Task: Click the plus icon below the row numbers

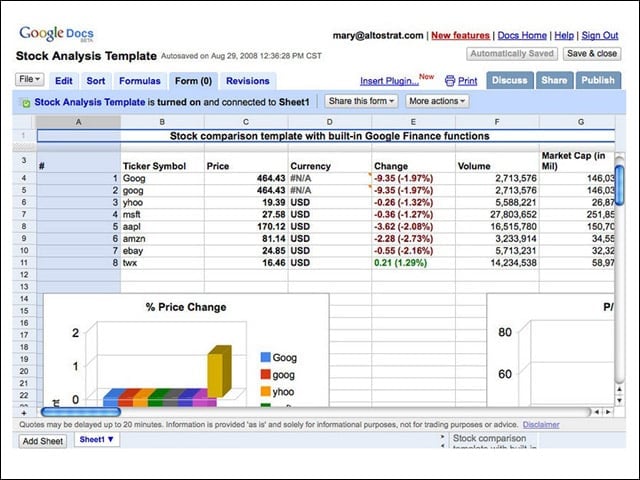Action: click(x=24, y=413)
